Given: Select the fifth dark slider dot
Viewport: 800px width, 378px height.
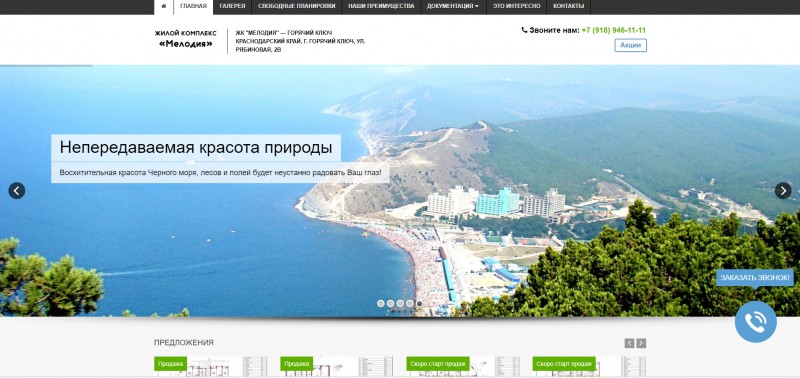Looking at the screenshot, I should click(419, 304).
